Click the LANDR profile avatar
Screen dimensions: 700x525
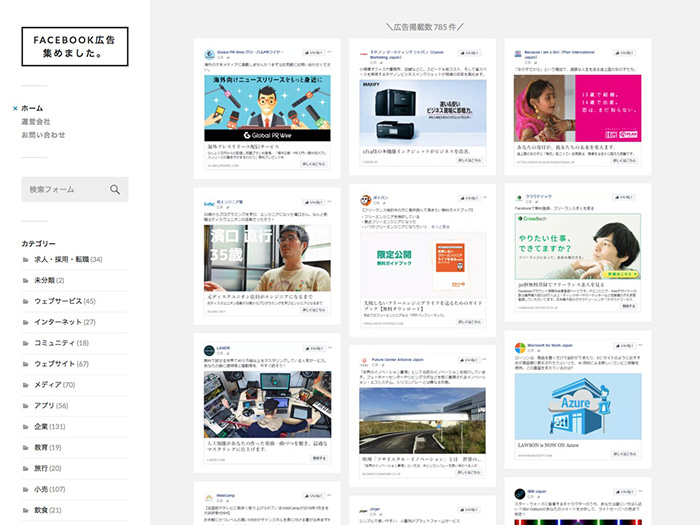[x=209, y=350]
